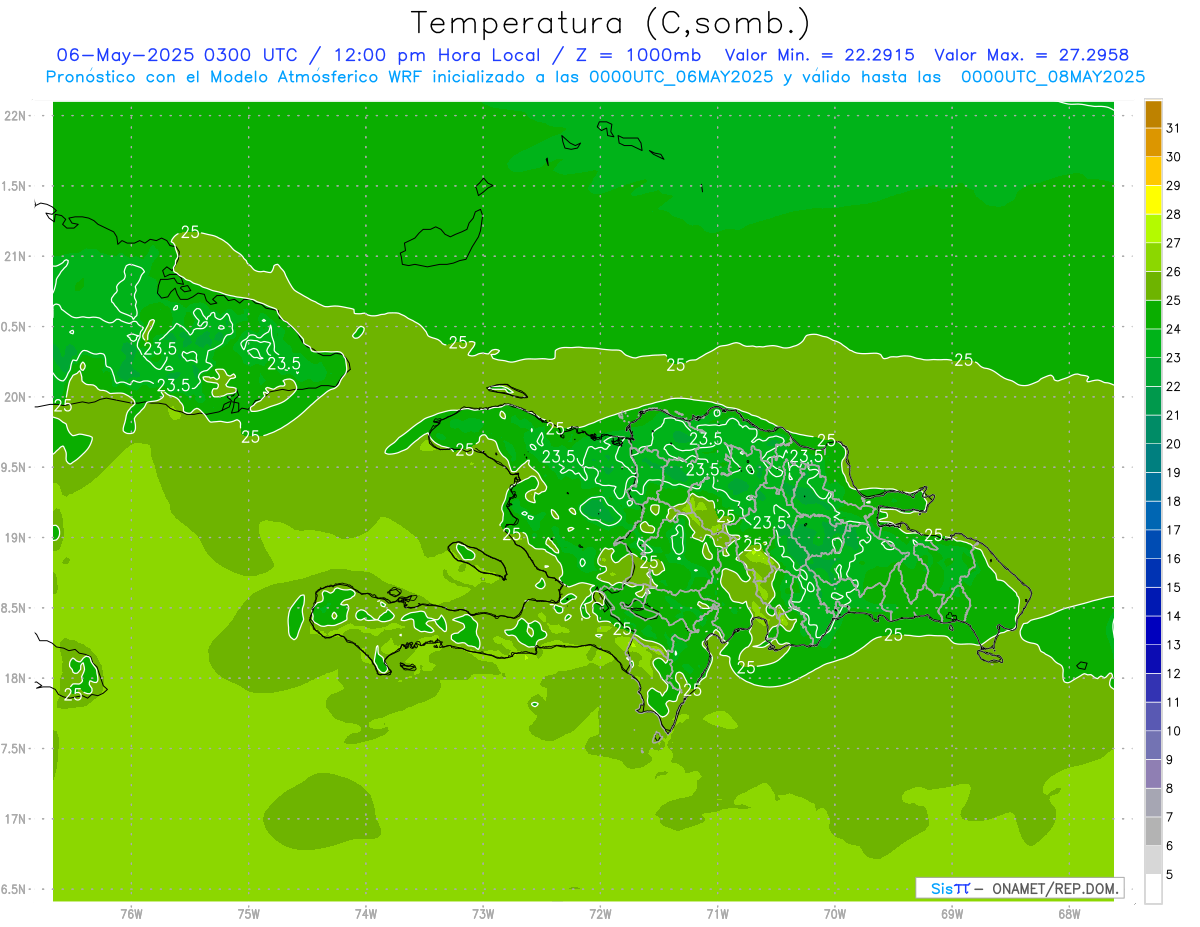1200x927 pixels.
Task: Click the "26" label on the color scale
Action: 1173,271
